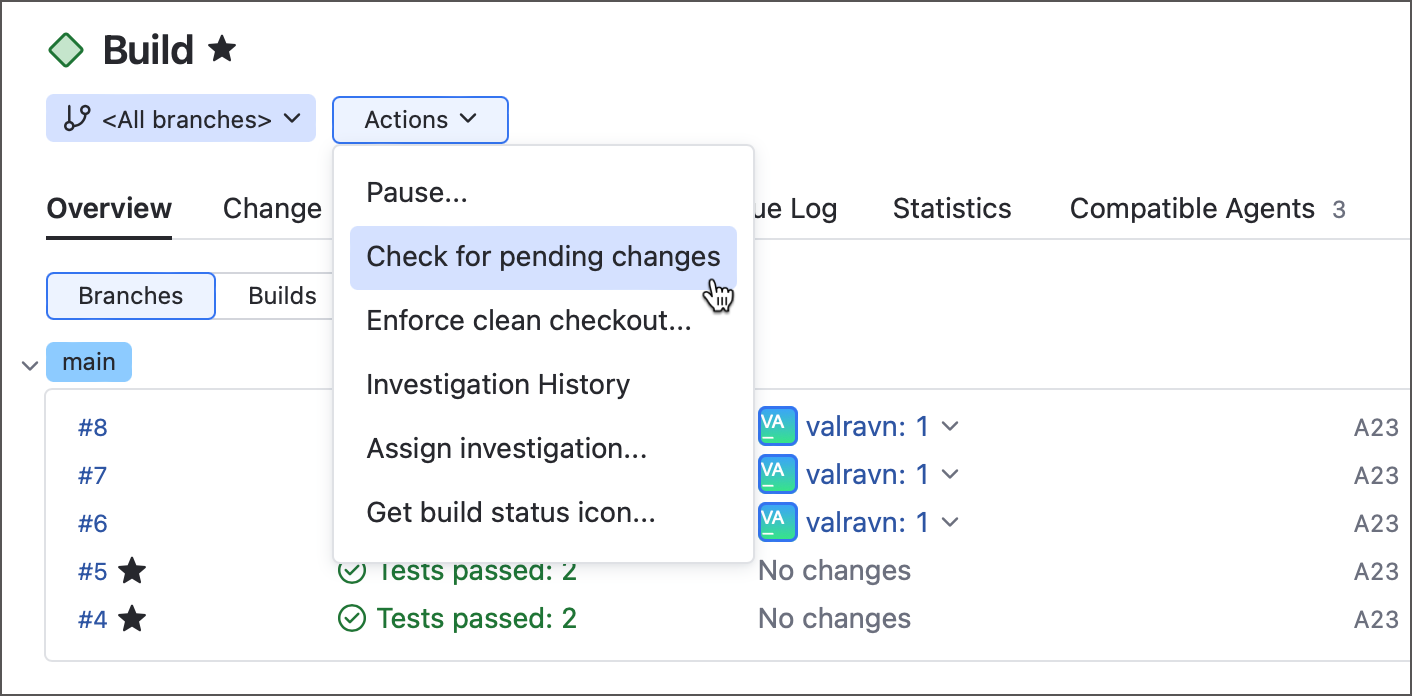Collapse the Actions dropdown button
This screenshot has height=696, width=1412.
(x=420, y=120)
